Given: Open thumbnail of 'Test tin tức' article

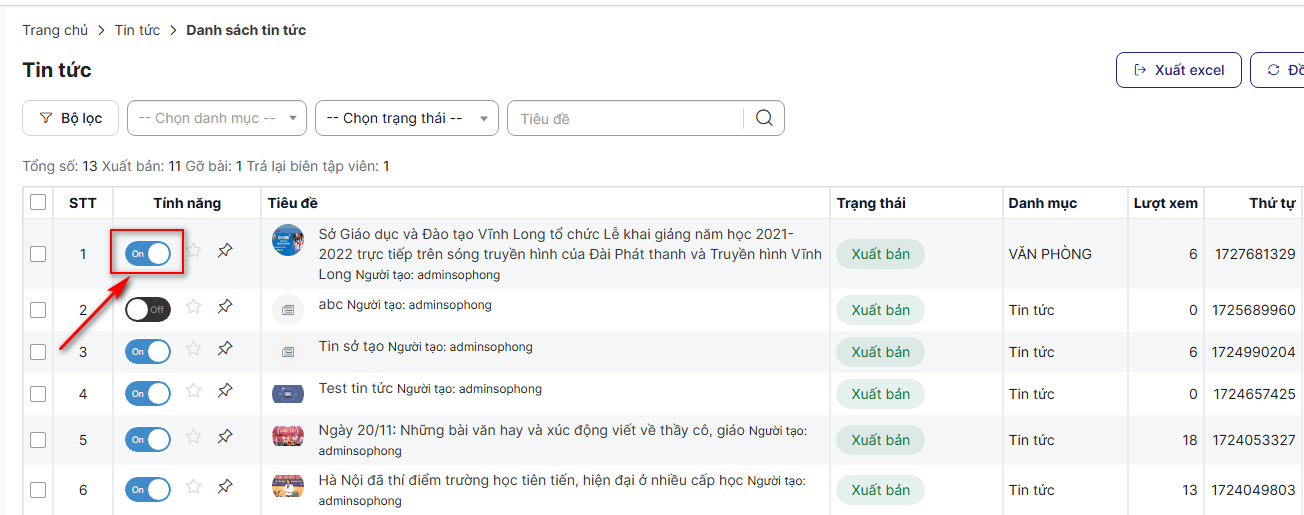Looking at the screenshot, I should pyautogui.click(x=288, y=393).
